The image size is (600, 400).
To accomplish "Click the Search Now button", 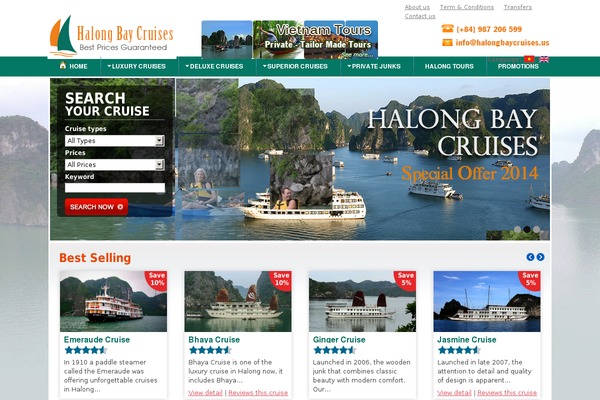I will (96, 207).
